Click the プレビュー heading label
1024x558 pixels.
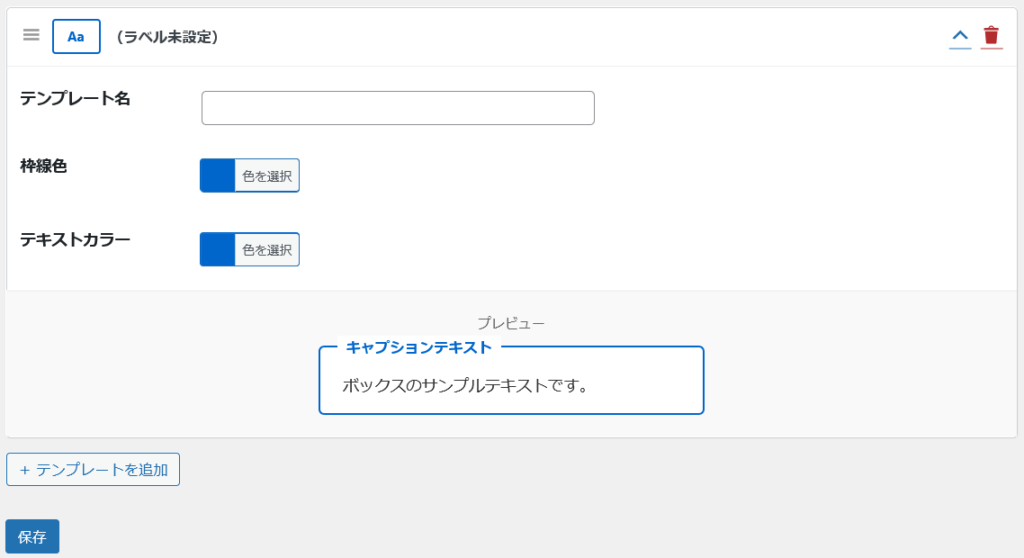pyautogui.click(x=510, y=323)
